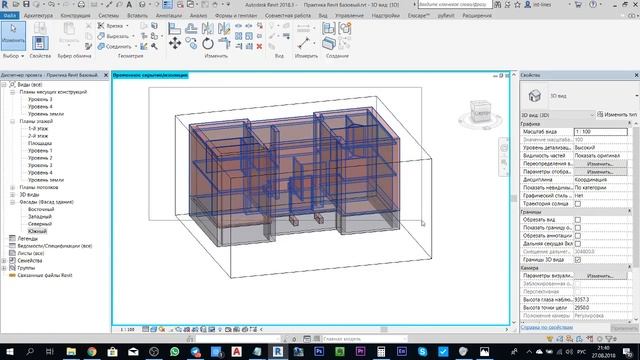Screen dimensions: 640x360
Task: Click Изменить тип button in Properties
Action: click(616, 115)
